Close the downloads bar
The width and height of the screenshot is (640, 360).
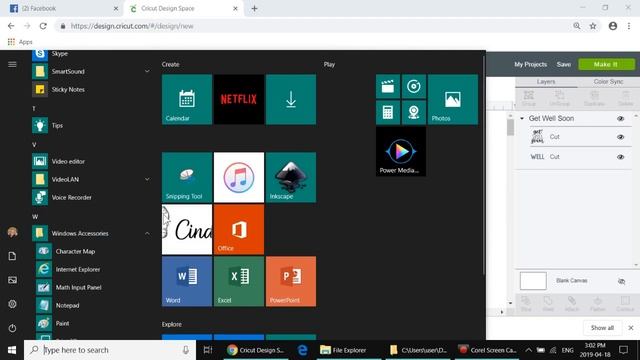pos(631,328)
